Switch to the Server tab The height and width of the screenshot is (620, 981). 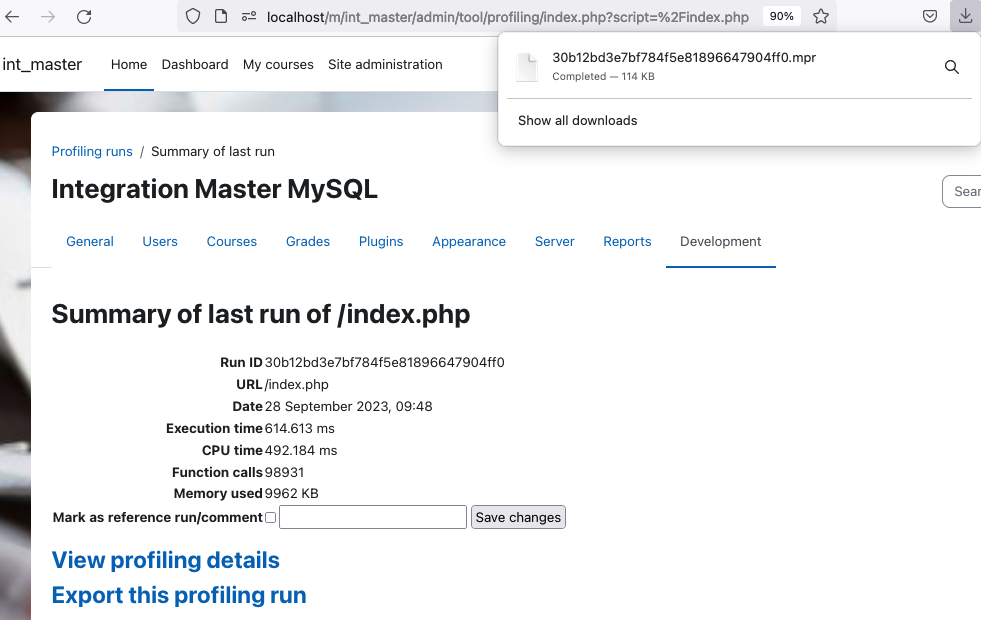tap(554, 241)
